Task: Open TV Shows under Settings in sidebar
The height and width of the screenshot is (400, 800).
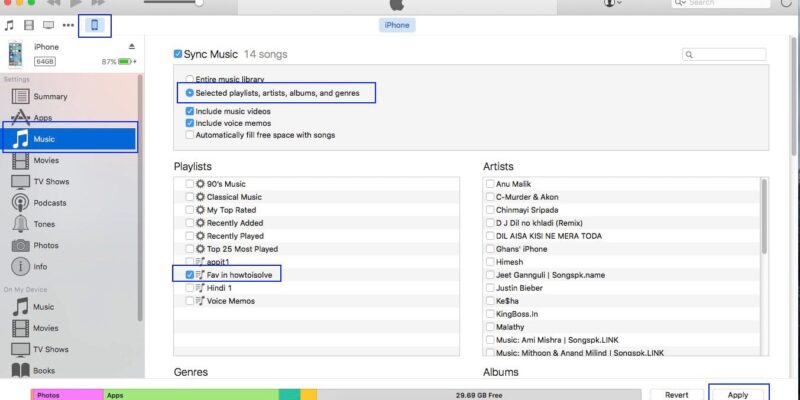Action: [51, 182]
